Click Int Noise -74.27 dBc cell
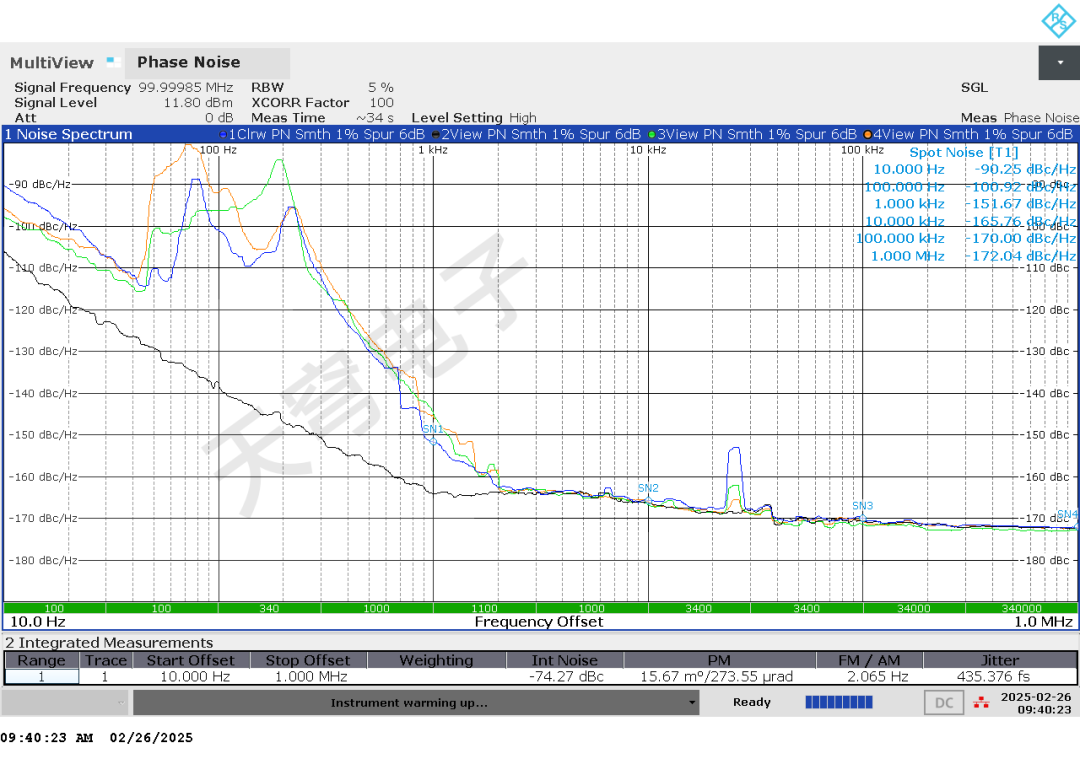This screenshot has height=759, width=1080. tap(566, 676)
